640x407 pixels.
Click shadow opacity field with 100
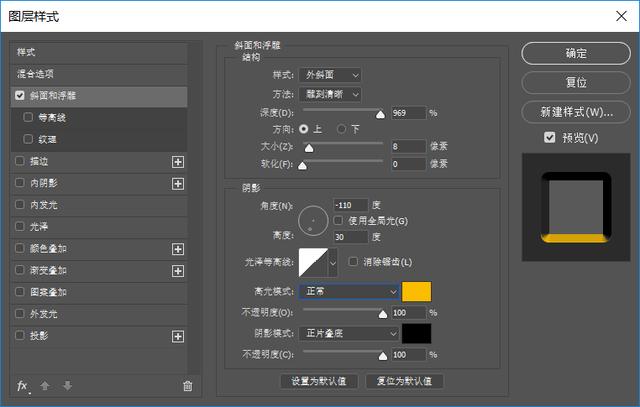[409, 355]
